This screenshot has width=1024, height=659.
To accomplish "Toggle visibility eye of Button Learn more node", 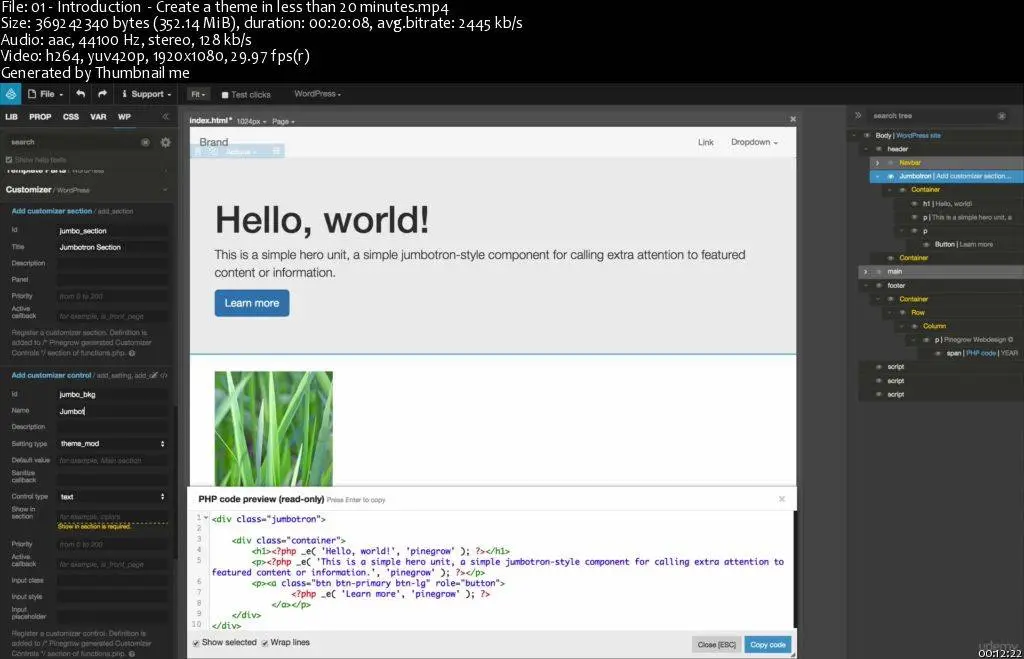I will [925, 244].
